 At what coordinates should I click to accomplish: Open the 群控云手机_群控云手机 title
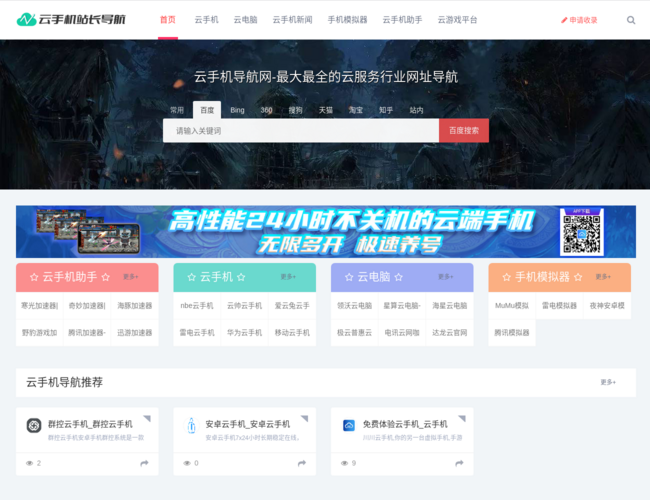90,424
